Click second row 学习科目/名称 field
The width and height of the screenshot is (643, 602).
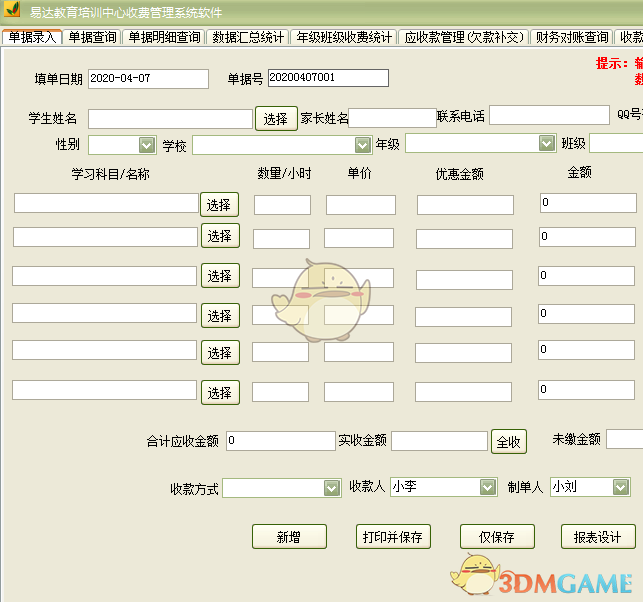coord(105,237)
